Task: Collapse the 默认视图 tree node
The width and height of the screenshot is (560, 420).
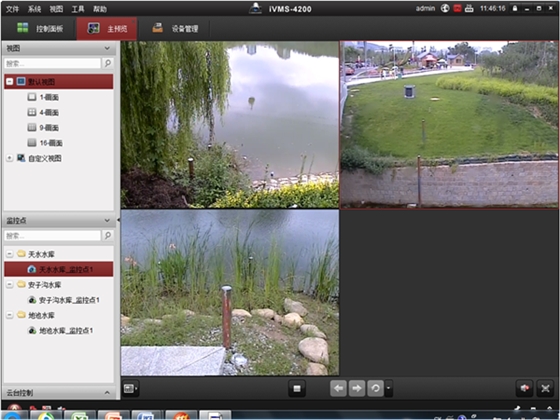Action: [10, 81]
